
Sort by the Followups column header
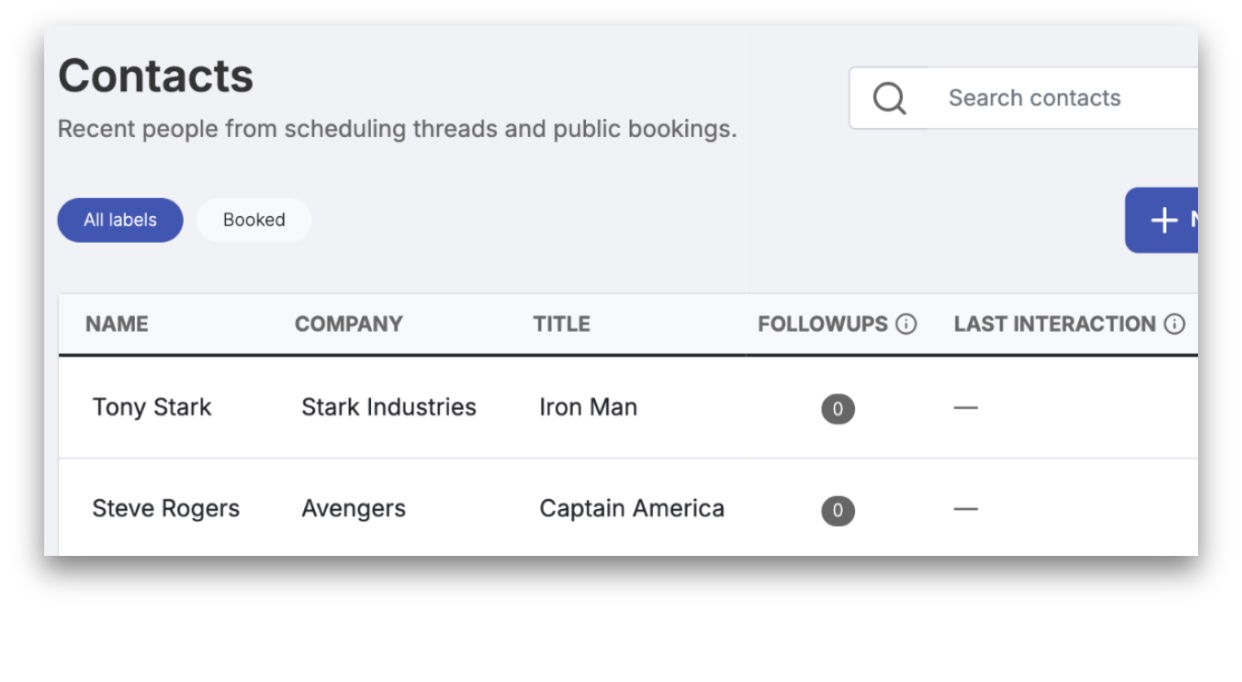822,324
